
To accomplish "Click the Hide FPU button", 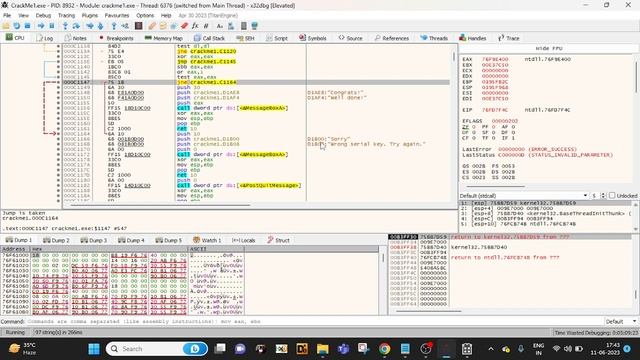I will point(549,48).
